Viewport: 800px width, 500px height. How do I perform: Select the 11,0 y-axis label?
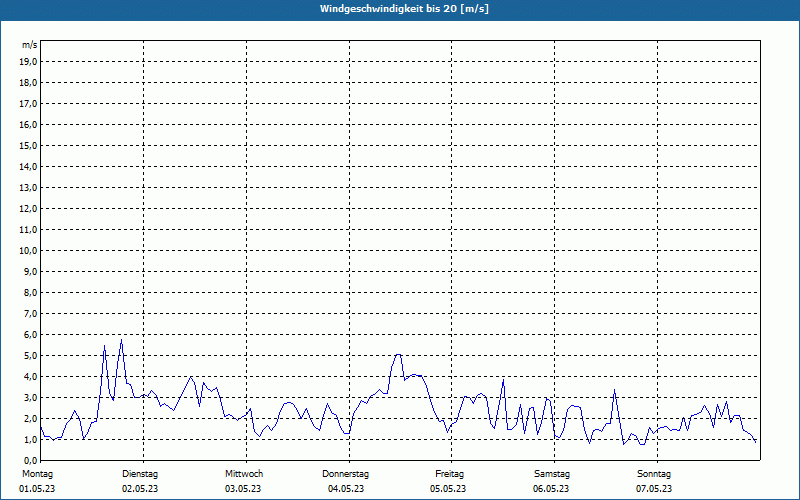28,230
